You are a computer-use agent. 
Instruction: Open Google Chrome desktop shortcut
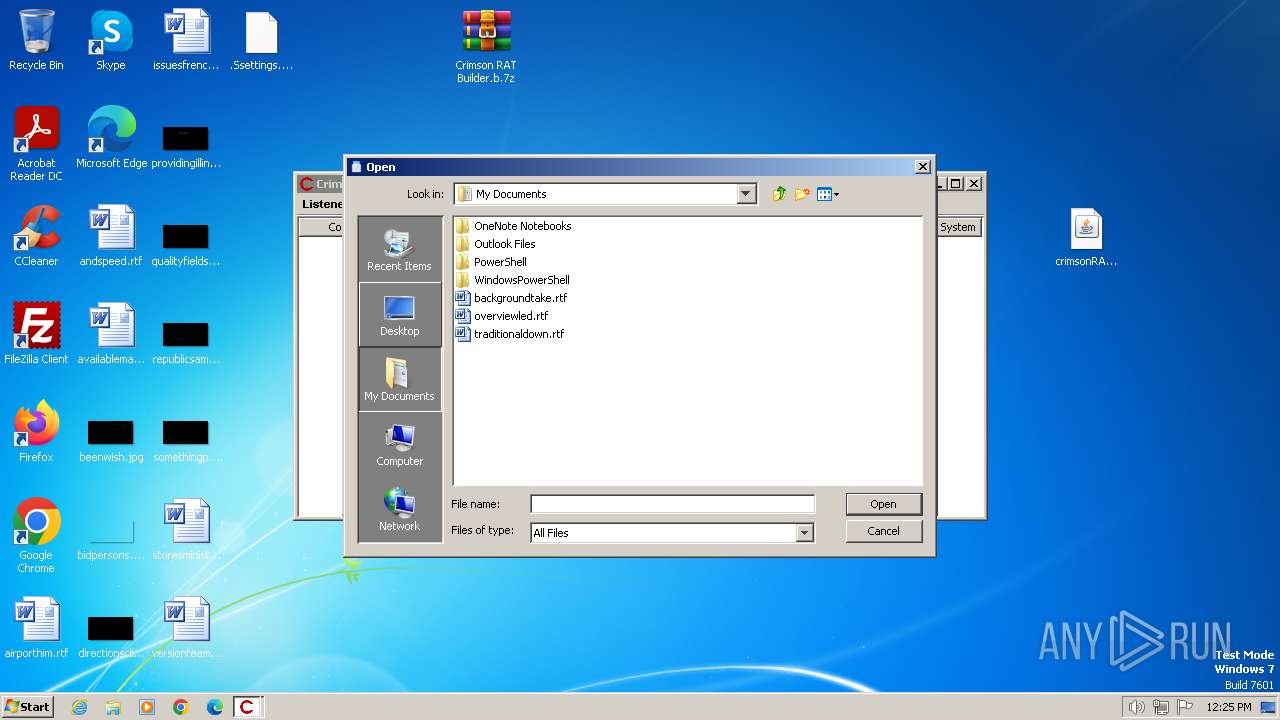click(x=36, y=536)
